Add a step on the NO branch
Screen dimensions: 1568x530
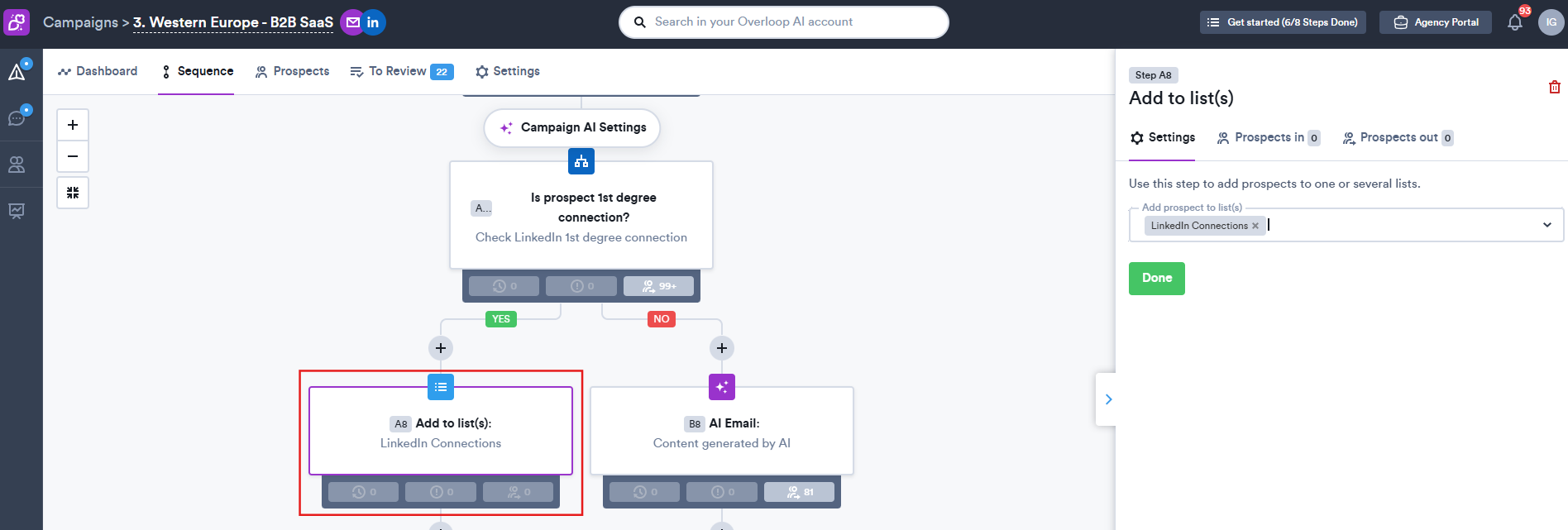click(x=722, y=348)
